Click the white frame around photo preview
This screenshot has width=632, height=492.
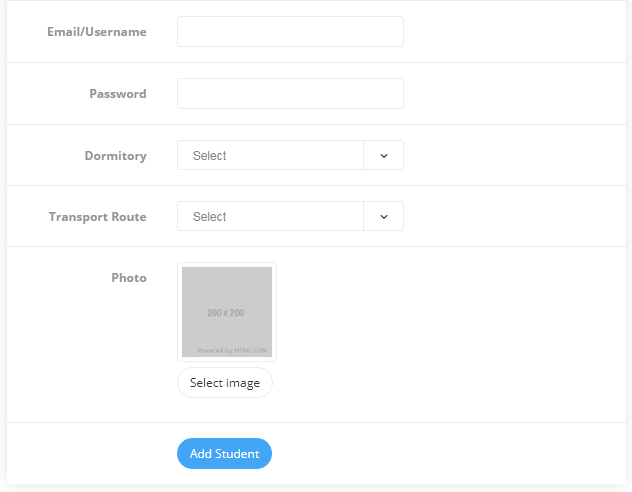[227, 265]
